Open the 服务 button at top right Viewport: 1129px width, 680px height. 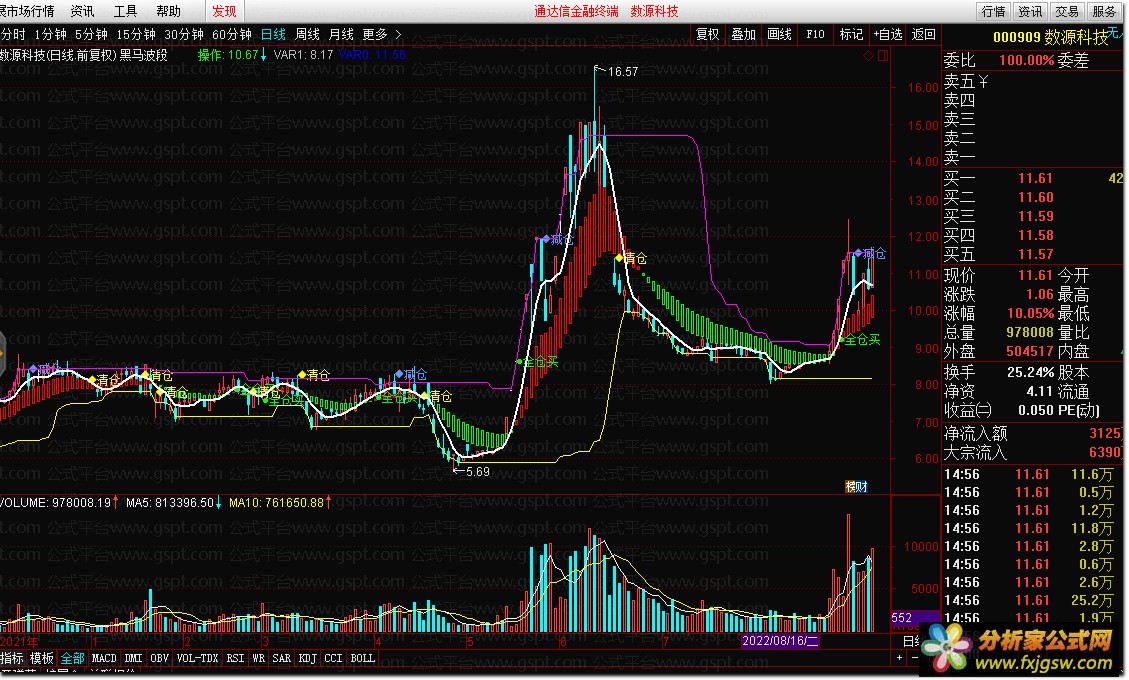pos(1104,11)
